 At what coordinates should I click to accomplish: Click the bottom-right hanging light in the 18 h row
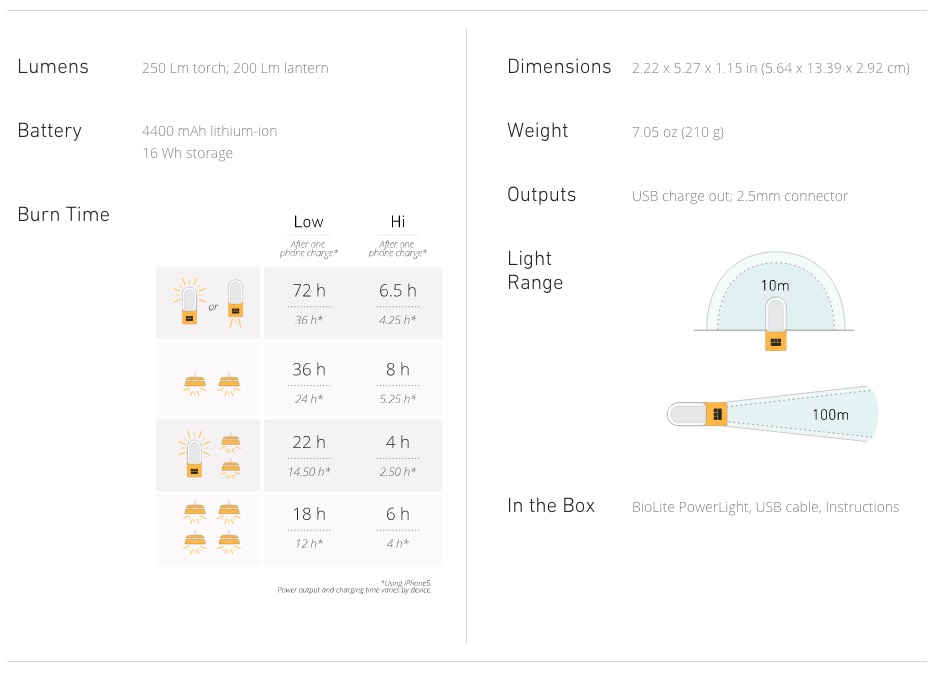pos(229,541)
